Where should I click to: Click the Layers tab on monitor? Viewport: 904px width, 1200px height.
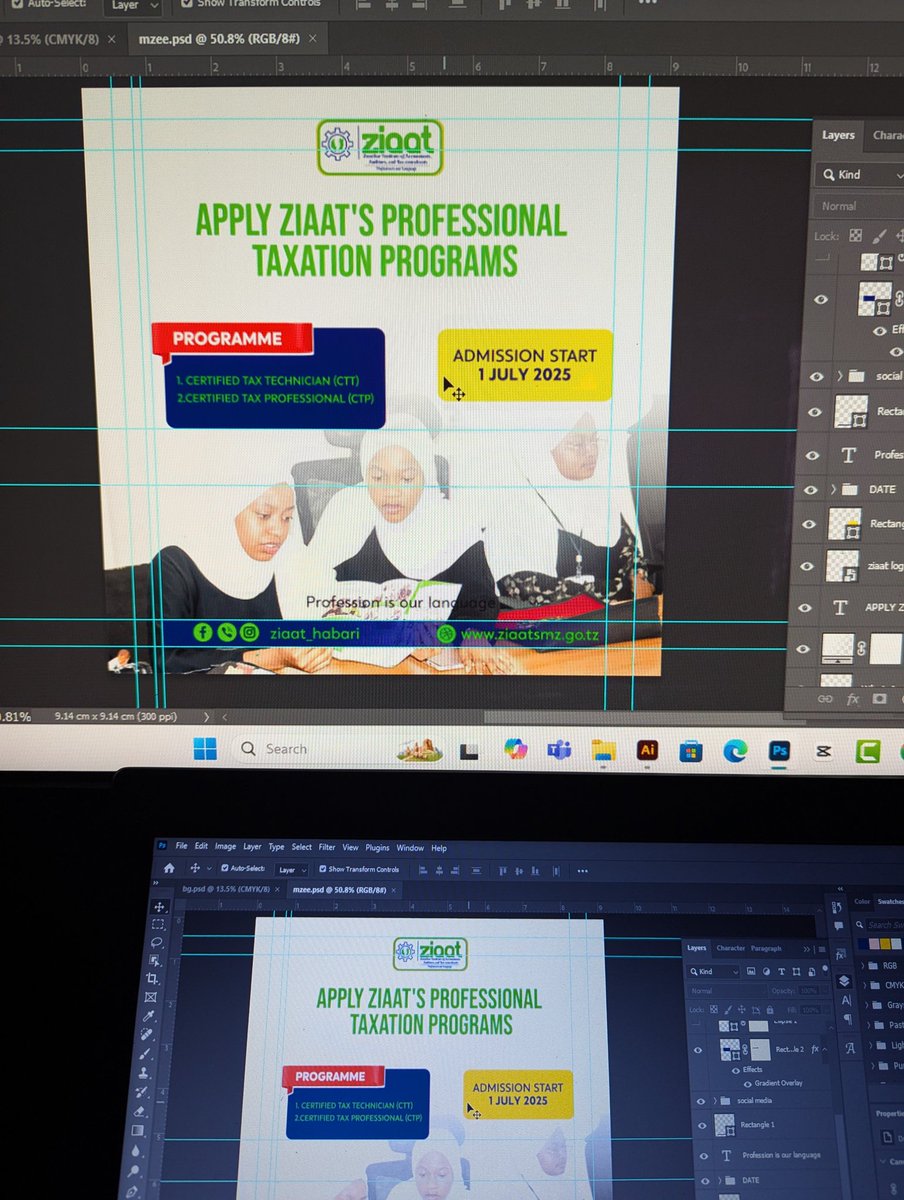838,135
